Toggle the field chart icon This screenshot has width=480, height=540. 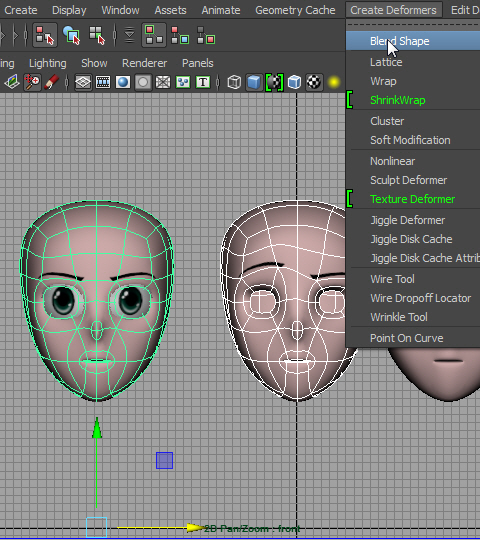tap(163, 82)
